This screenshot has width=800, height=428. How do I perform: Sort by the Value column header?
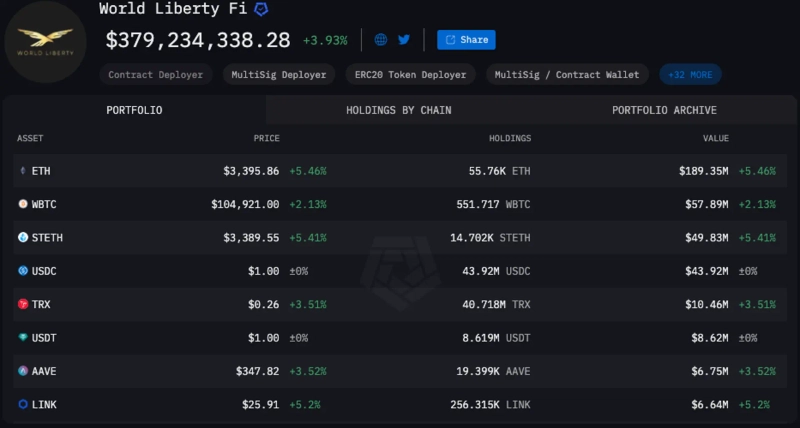tap(716, 138)
